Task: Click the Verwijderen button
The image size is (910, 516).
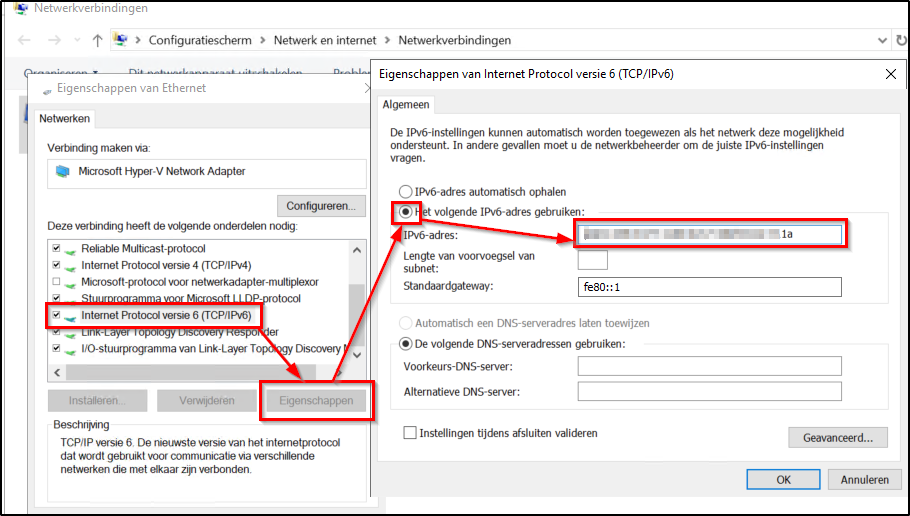Action: tap(207, 400)
